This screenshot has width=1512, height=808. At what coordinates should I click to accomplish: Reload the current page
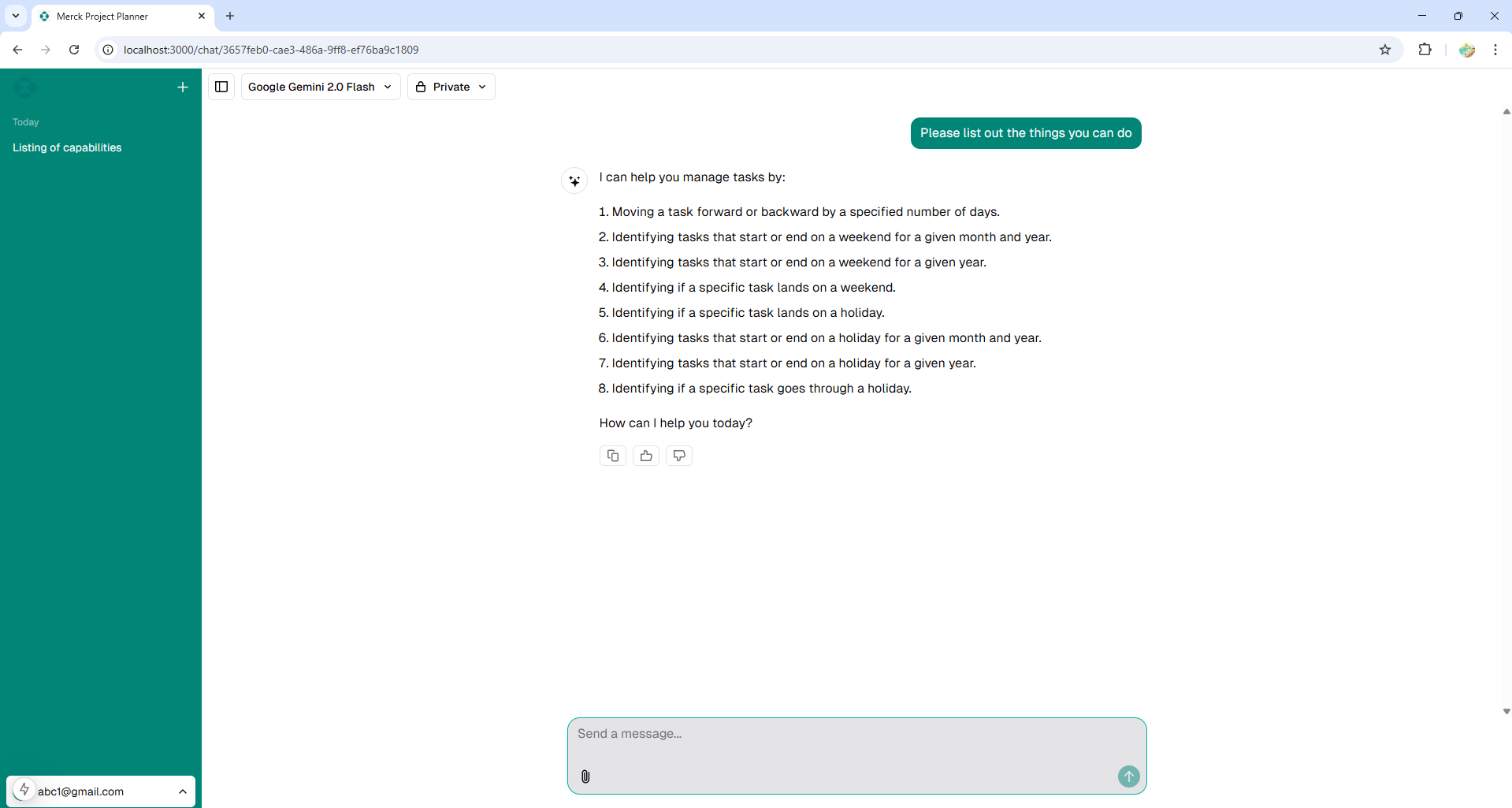click(74, 50)
